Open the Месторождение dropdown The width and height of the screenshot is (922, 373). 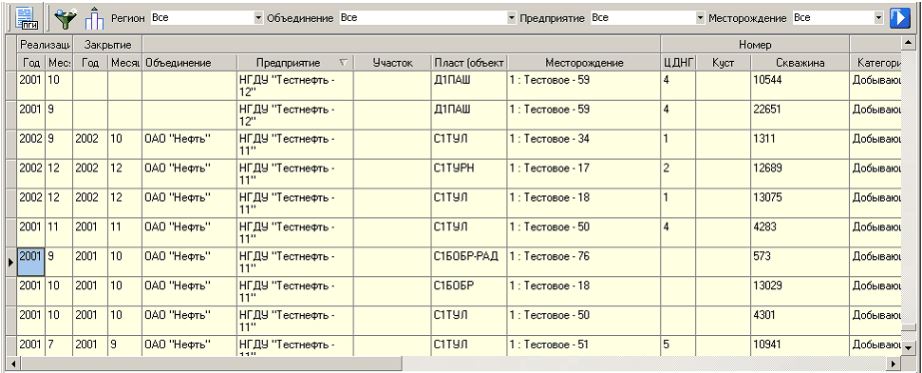(x=878, y=18)
